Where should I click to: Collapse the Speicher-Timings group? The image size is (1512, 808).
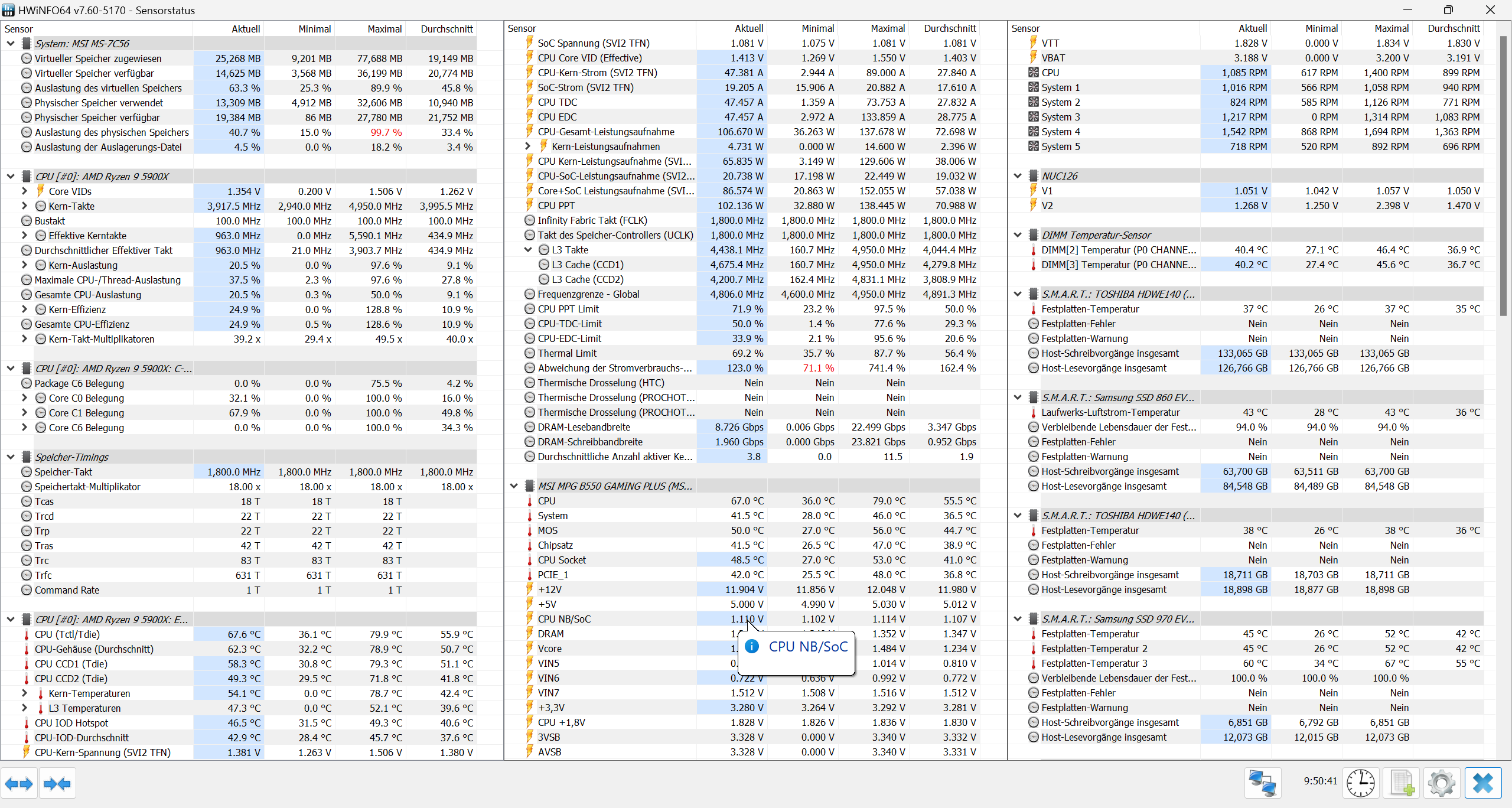[10, 457]
